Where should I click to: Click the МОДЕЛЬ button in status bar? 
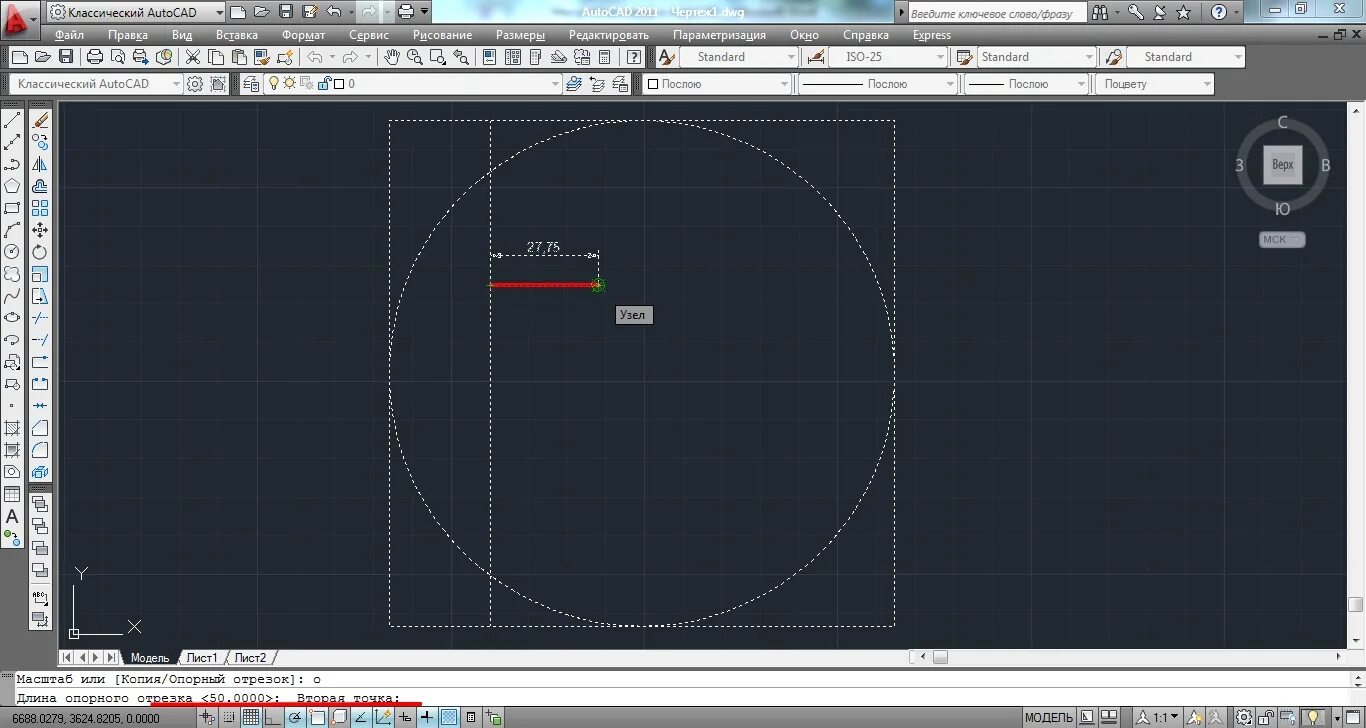[1049, 717]
